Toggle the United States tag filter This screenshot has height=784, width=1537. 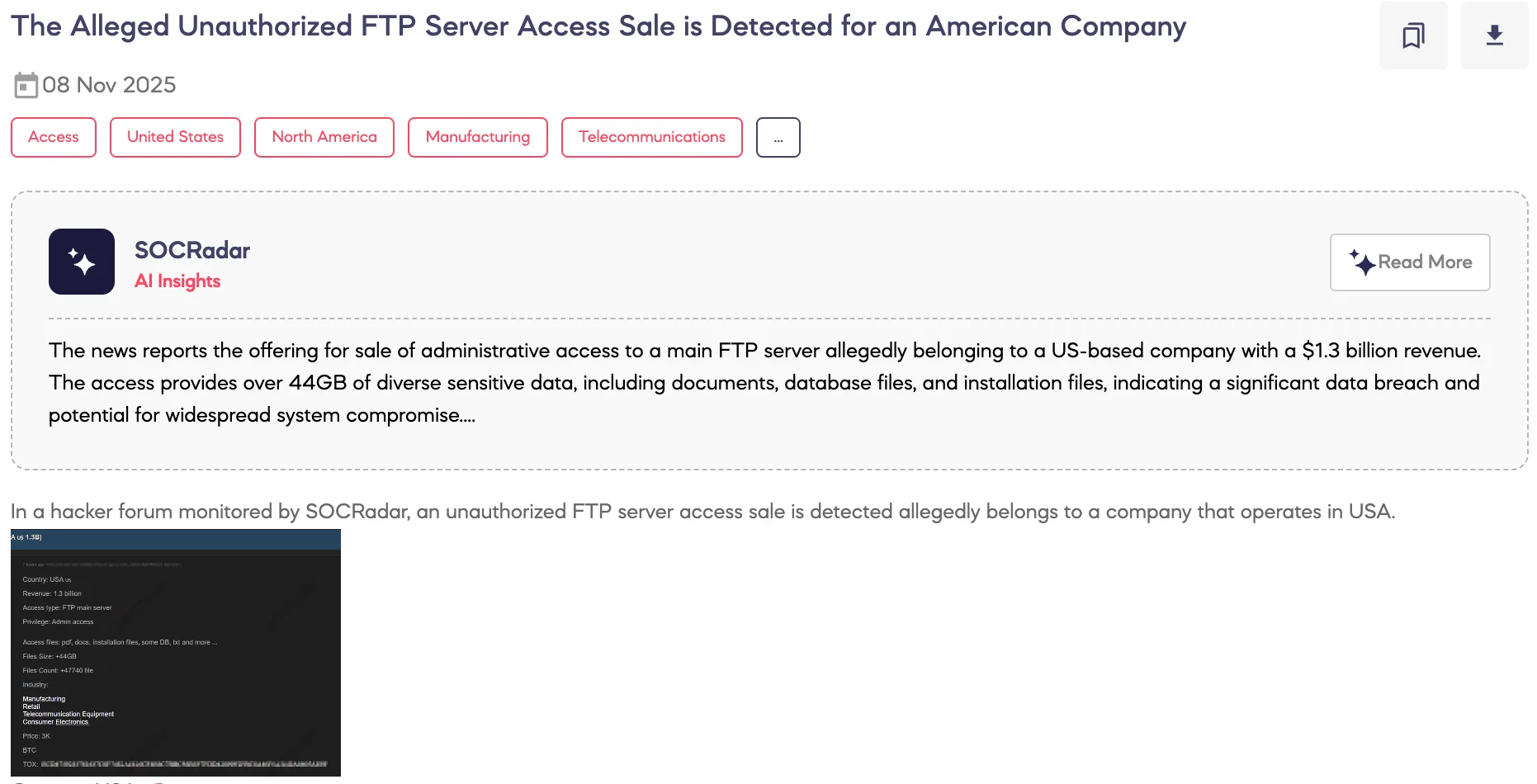pos(174,137)
